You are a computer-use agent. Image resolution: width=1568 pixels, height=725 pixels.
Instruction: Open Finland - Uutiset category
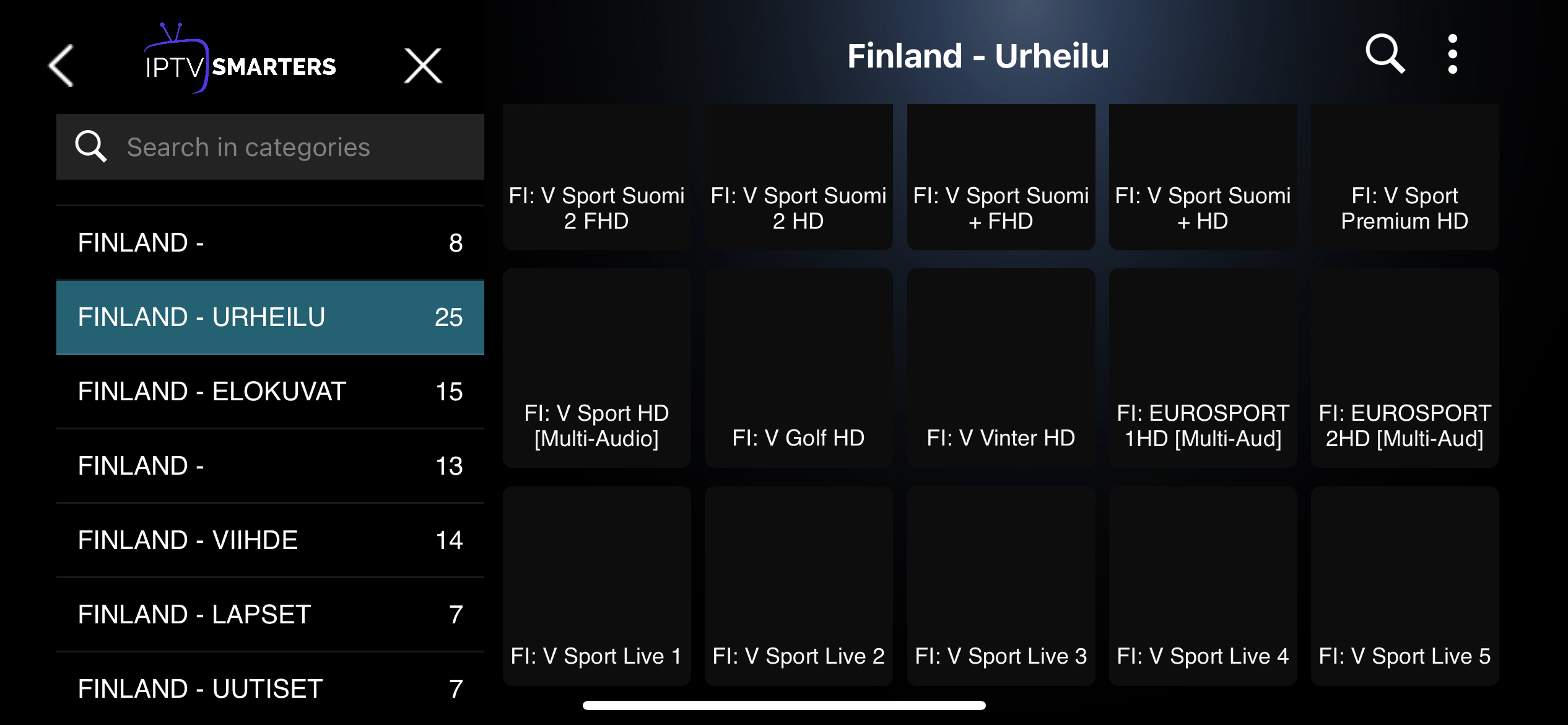pos(270,688)
